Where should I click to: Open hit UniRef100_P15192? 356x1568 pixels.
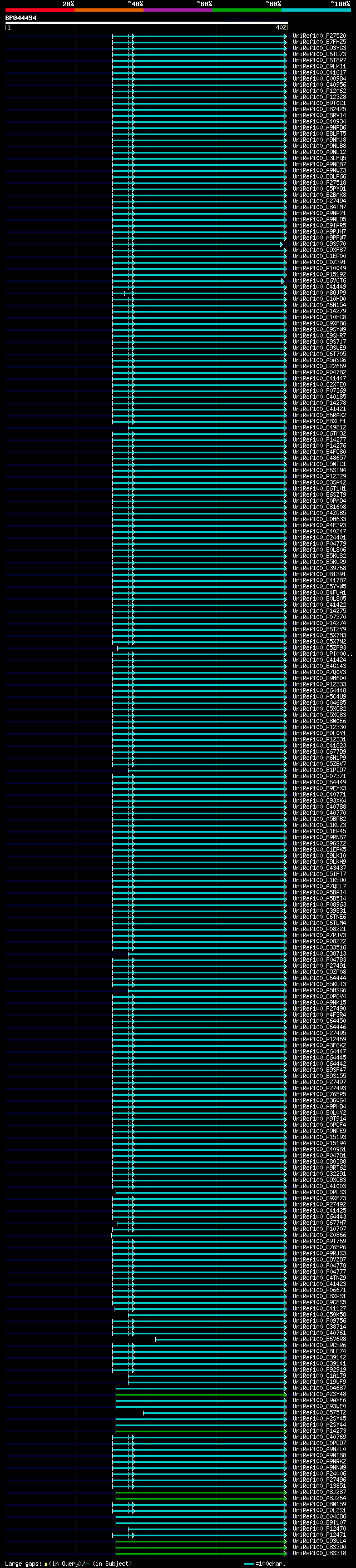(319, 275)
